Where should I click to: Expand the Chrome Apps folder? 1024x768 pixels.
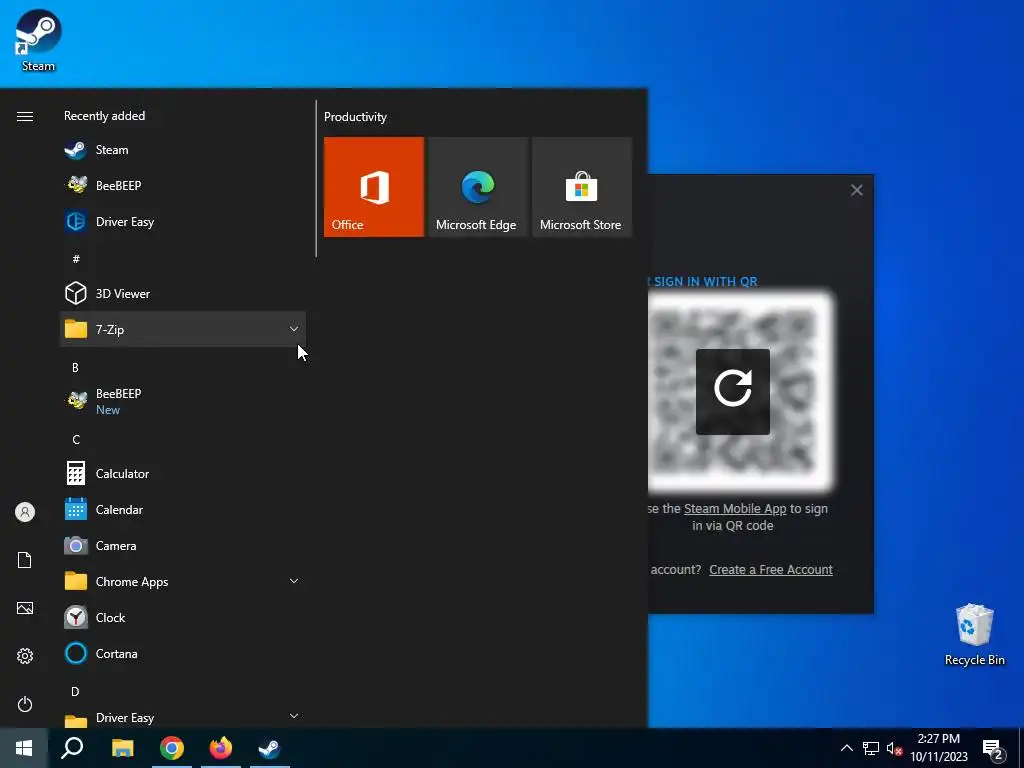183,581
